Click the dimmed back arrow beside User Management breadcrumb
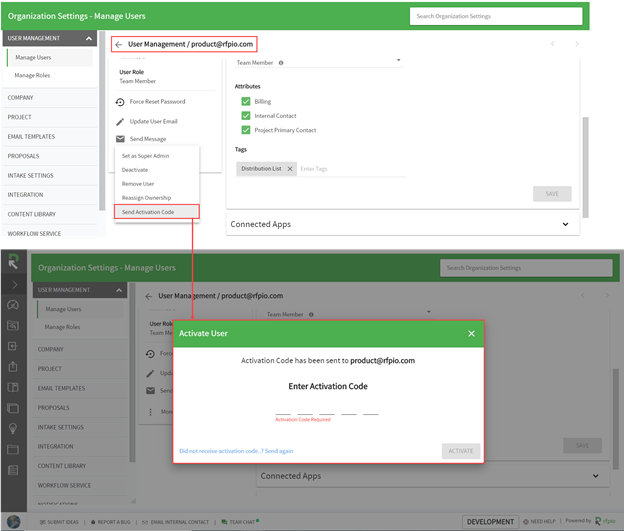624x531 pixels. [149, 296]
